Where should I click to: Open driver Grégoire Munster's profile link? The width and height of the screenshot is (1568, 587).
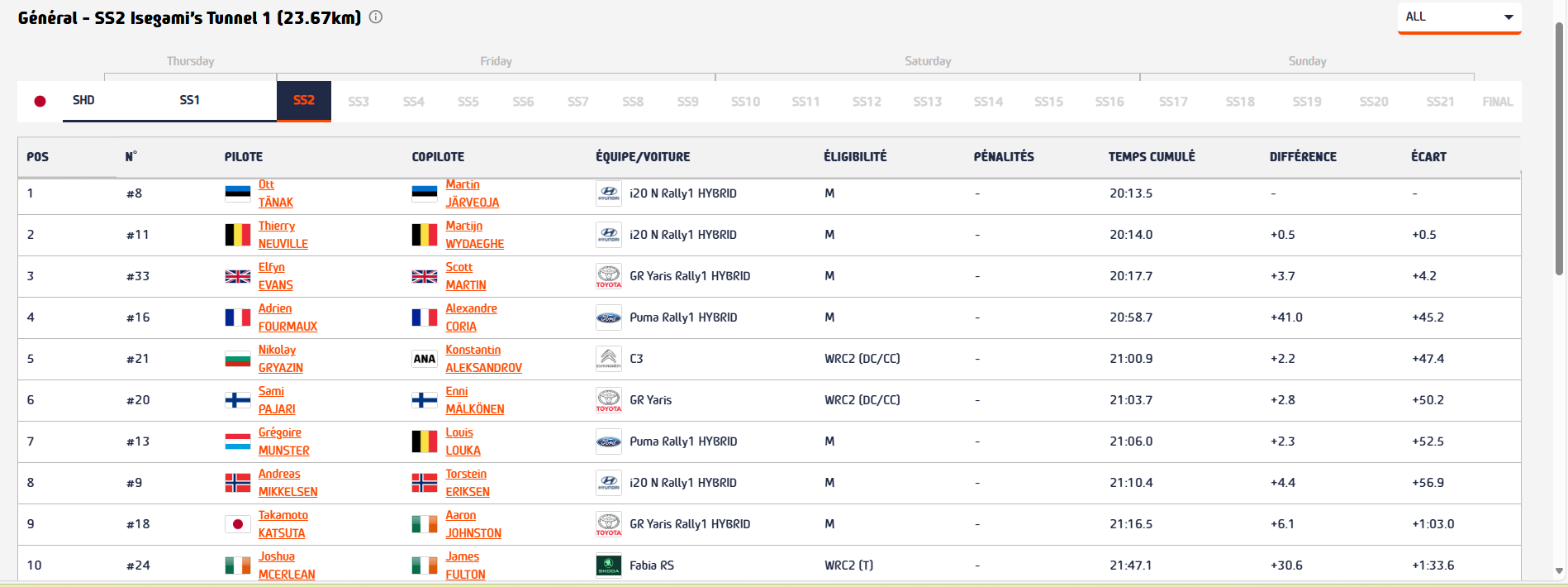[x=284, y=441]
